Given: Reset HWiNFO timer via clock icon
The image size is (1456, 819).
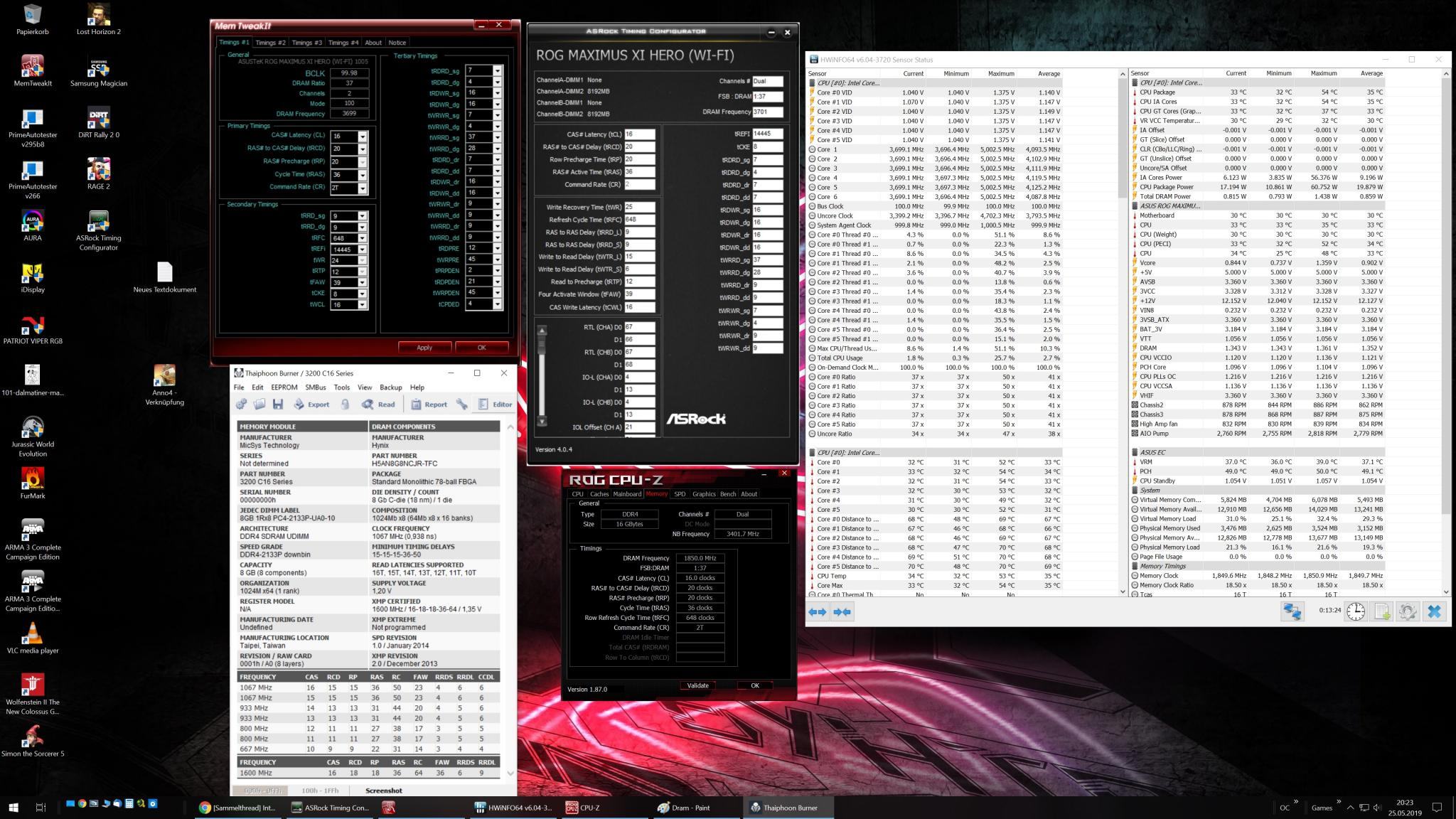Looking at the screenshot, I should click(x=1356, y=611).
